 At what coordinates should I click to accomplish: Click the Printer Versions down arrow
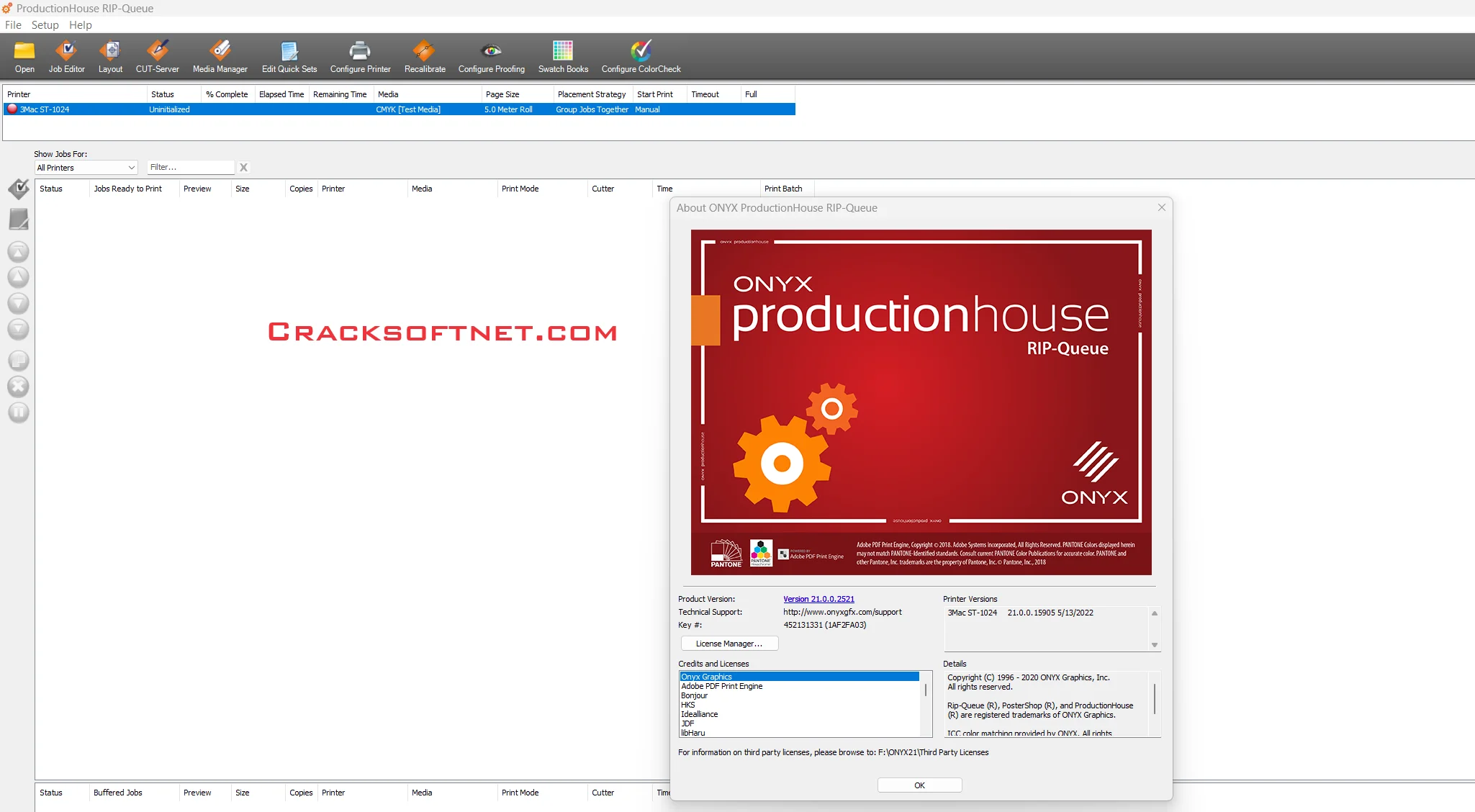click(1155, 645)
